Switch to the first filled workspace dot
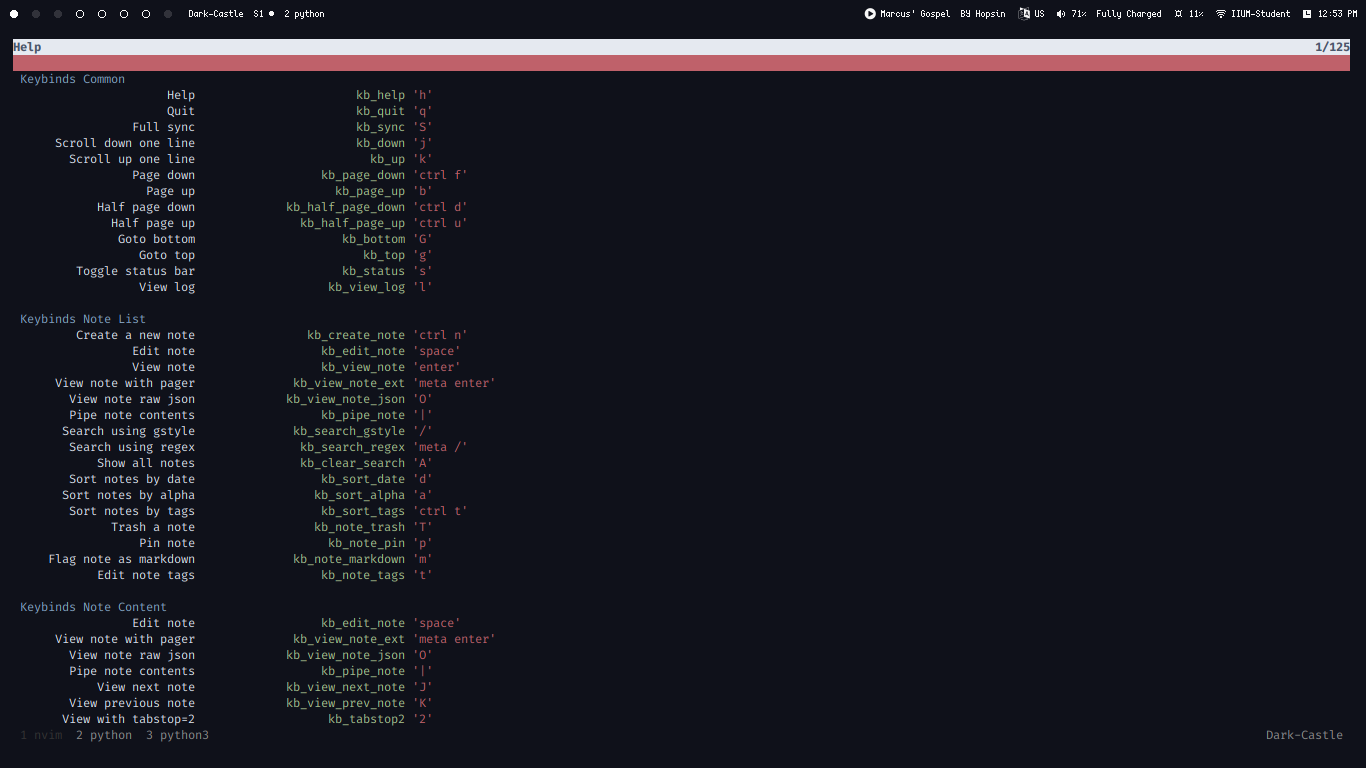The image size is (1366, 768). (14, 14)
